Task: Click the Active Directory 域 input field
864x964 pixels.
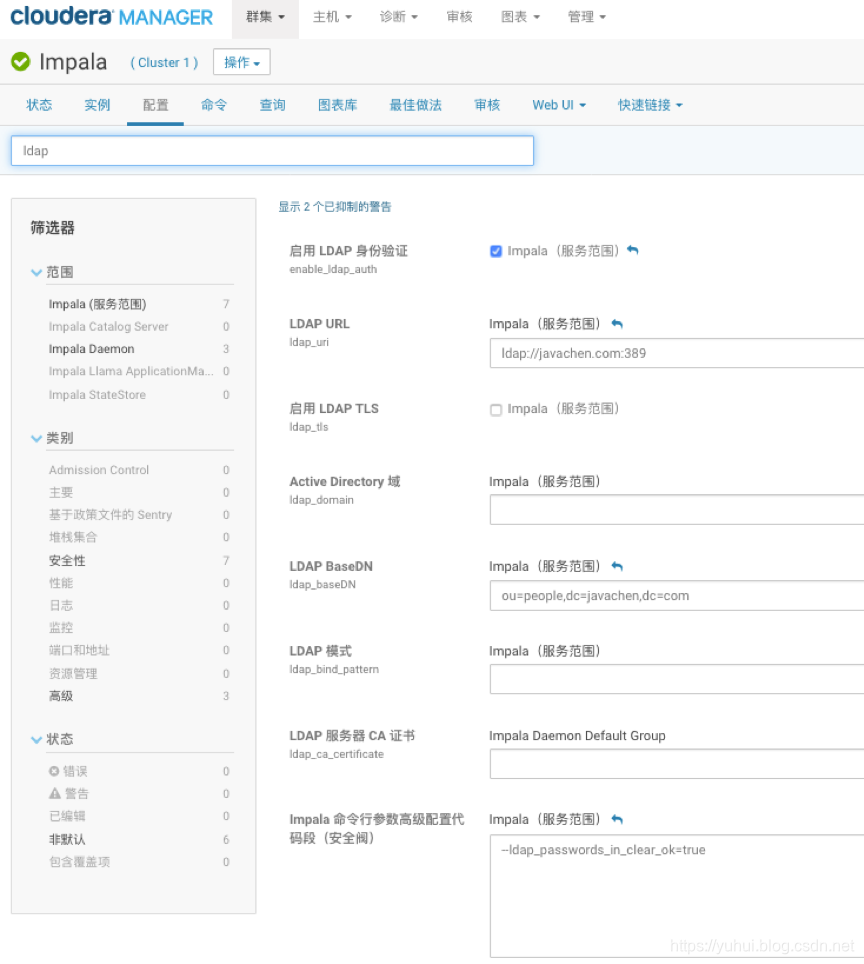Action: coord(677,510)
